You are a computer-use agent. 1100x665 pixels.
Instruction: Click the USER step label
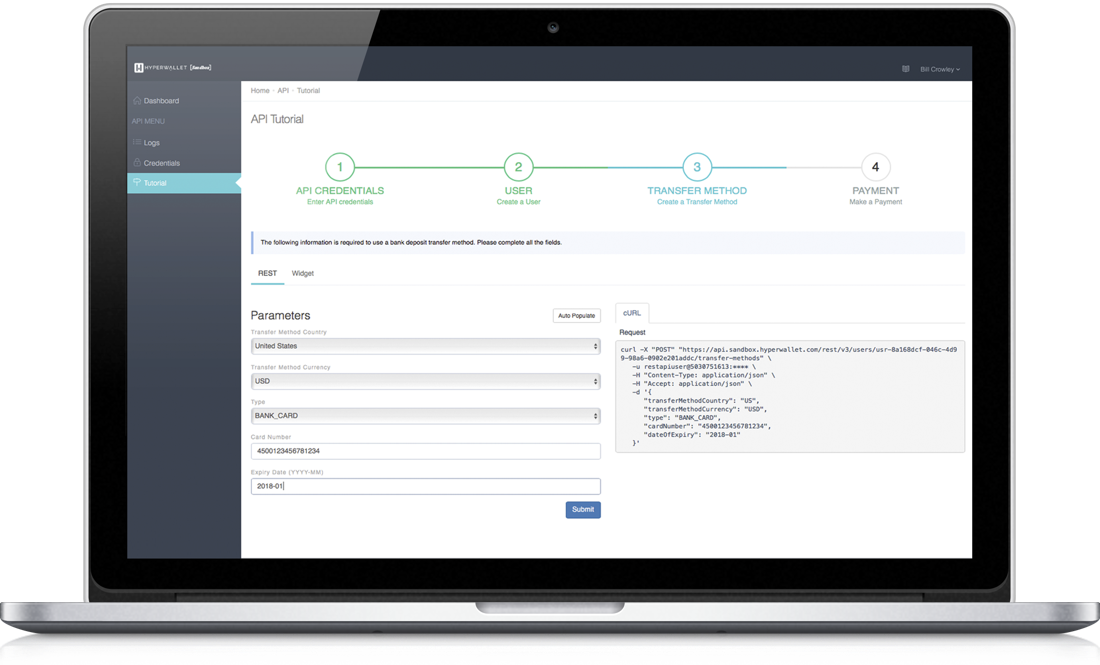[518, 191]
